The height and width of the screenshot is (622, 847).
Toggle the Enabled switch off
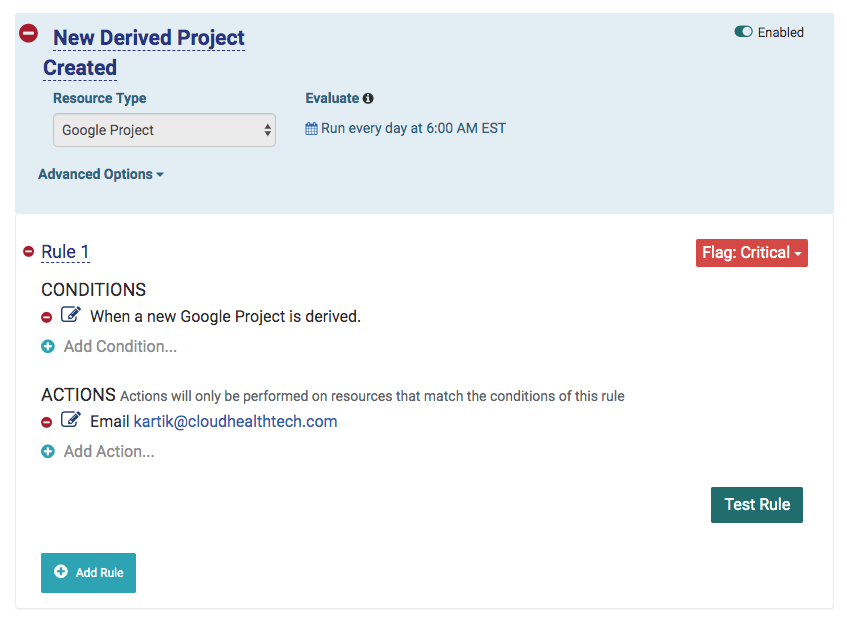point(743,32)
